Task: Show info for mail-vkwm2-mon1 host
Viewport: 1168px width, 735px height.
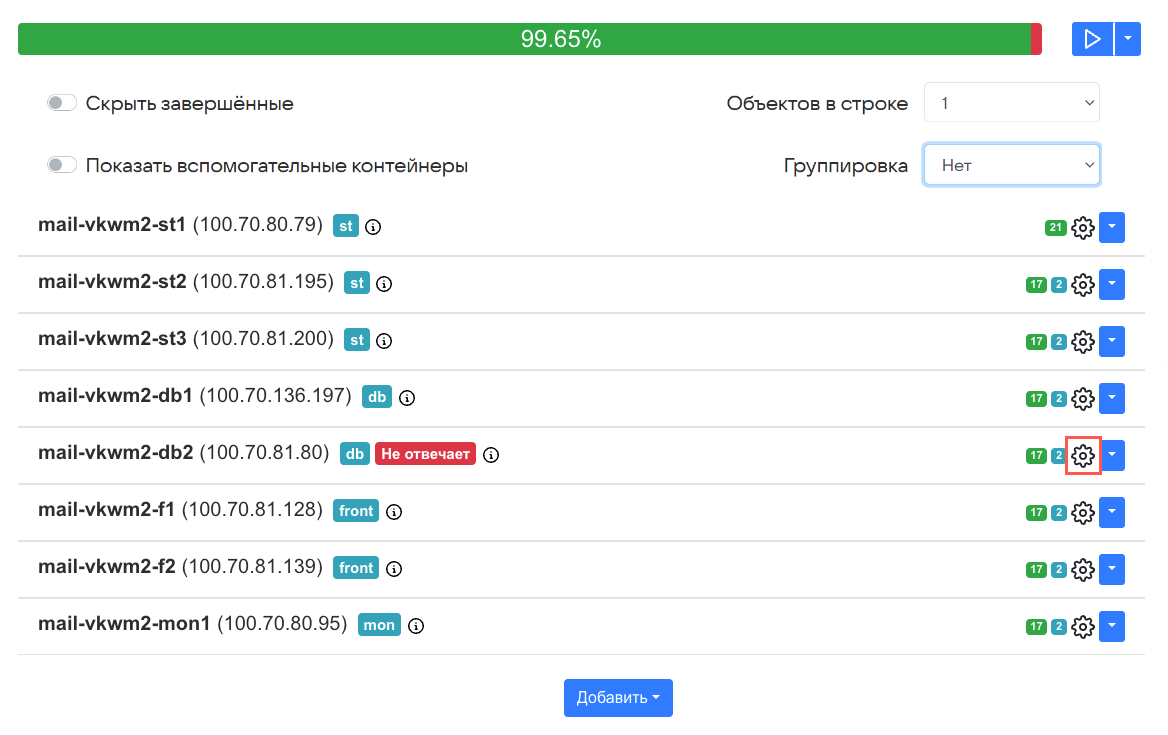Action: [417, 626]
